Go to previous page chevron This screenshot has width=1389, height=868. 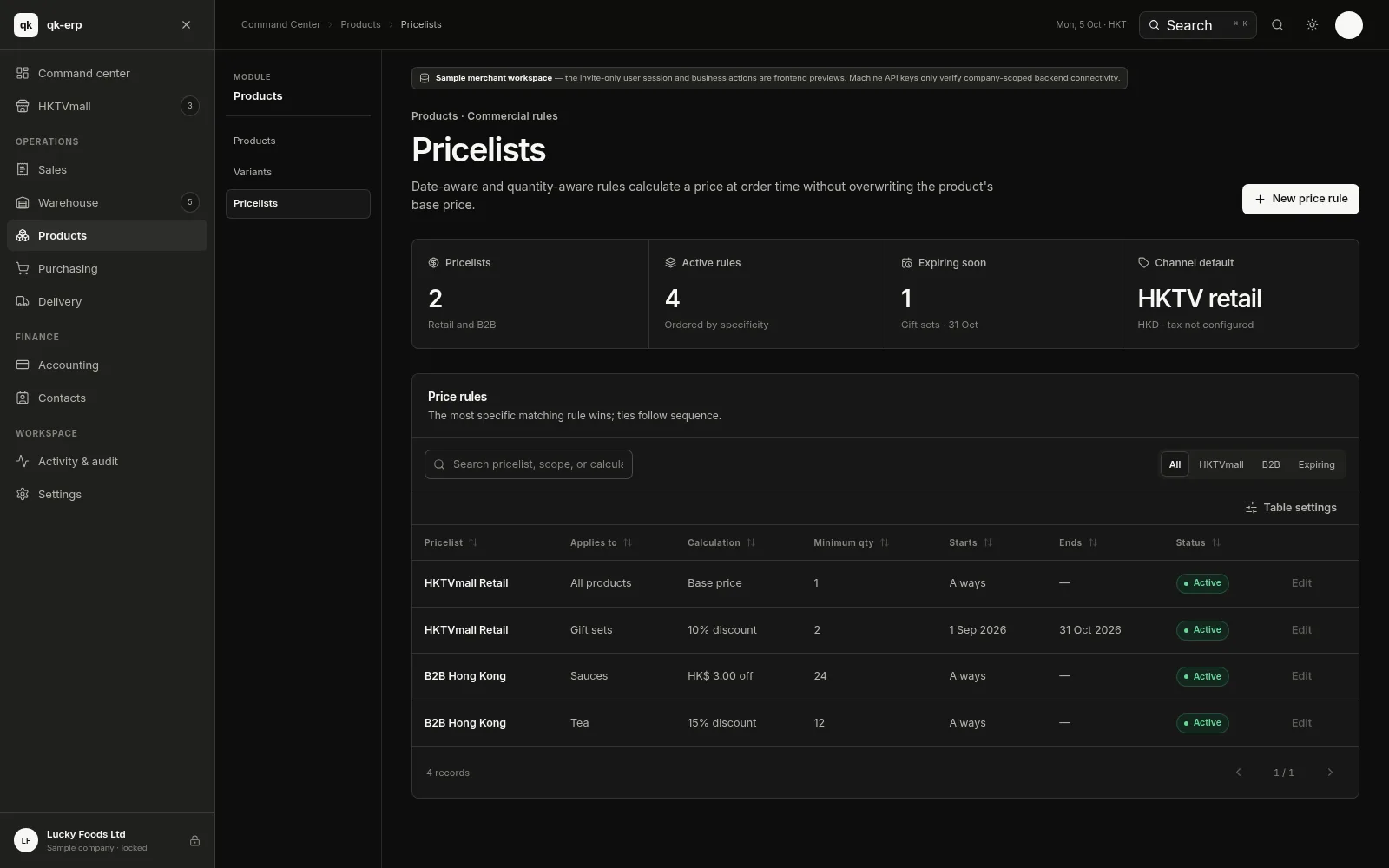(x=1239, y=773)
